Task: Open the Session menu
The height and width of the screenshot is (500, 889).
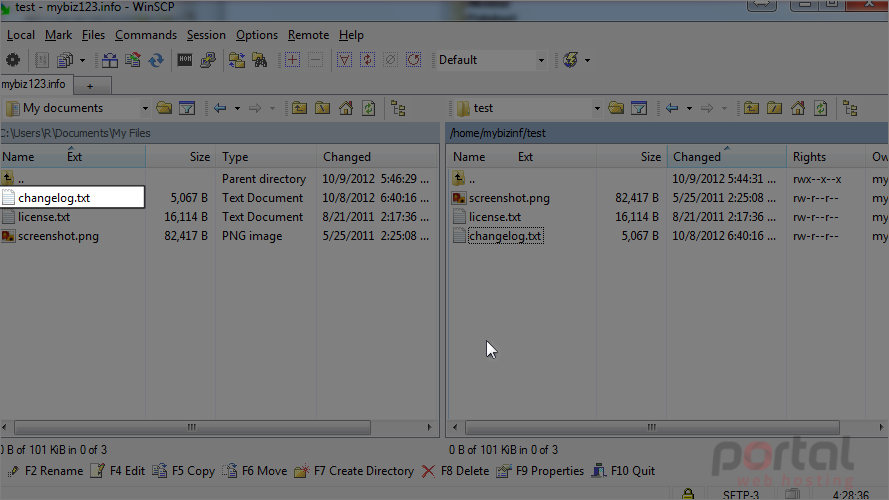Action: coord(206,35)
